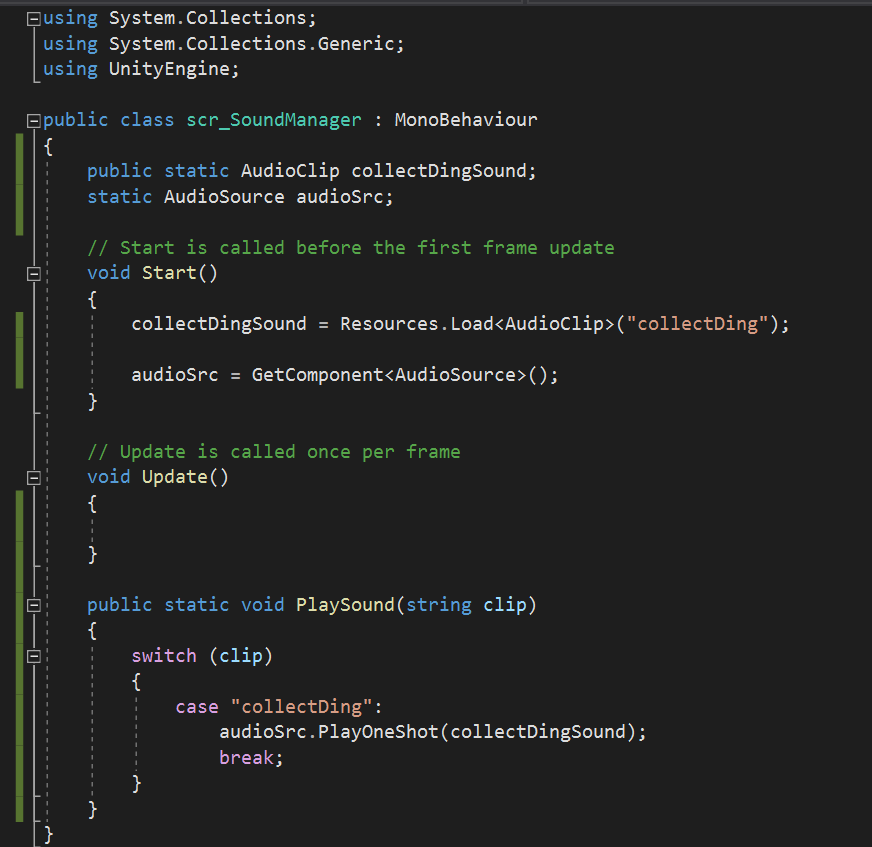Click the MonoBehaviour base class name
The height and width of the screenshot is (847, 872).
(465, 120)
